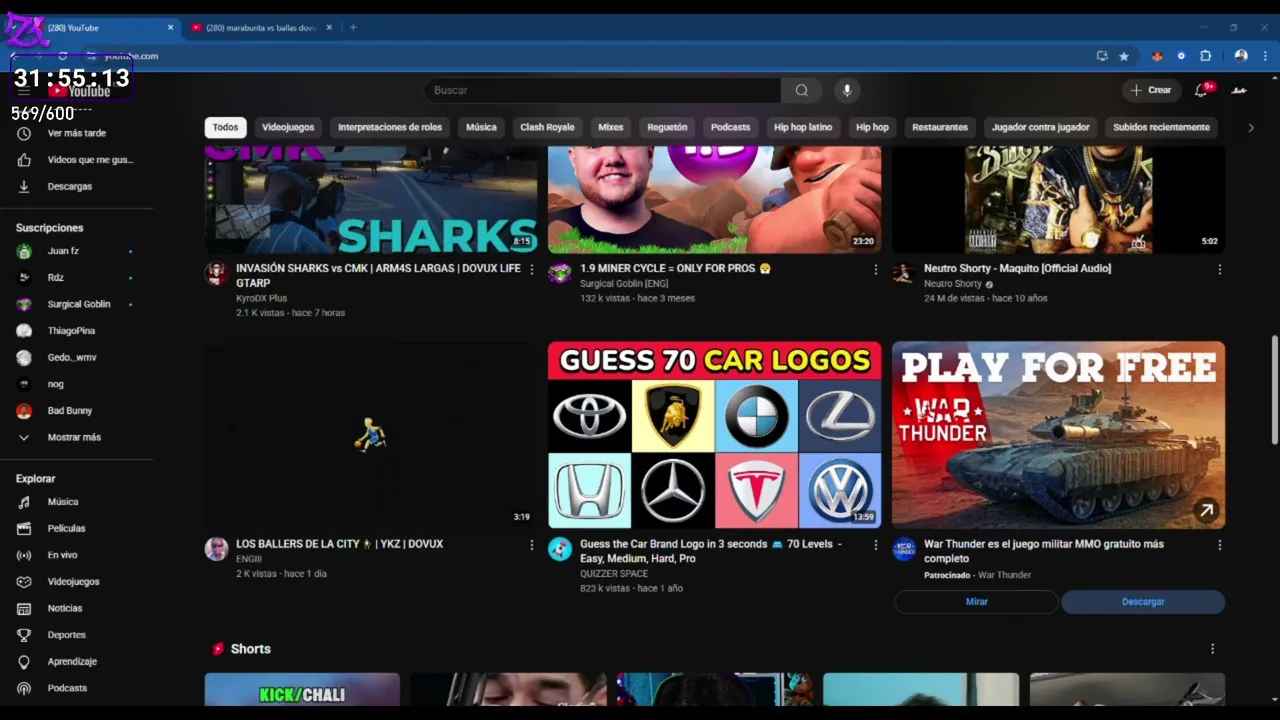Open options for Los Ballers video
The height and width of the screenshot is (720, 1280).
531,545
